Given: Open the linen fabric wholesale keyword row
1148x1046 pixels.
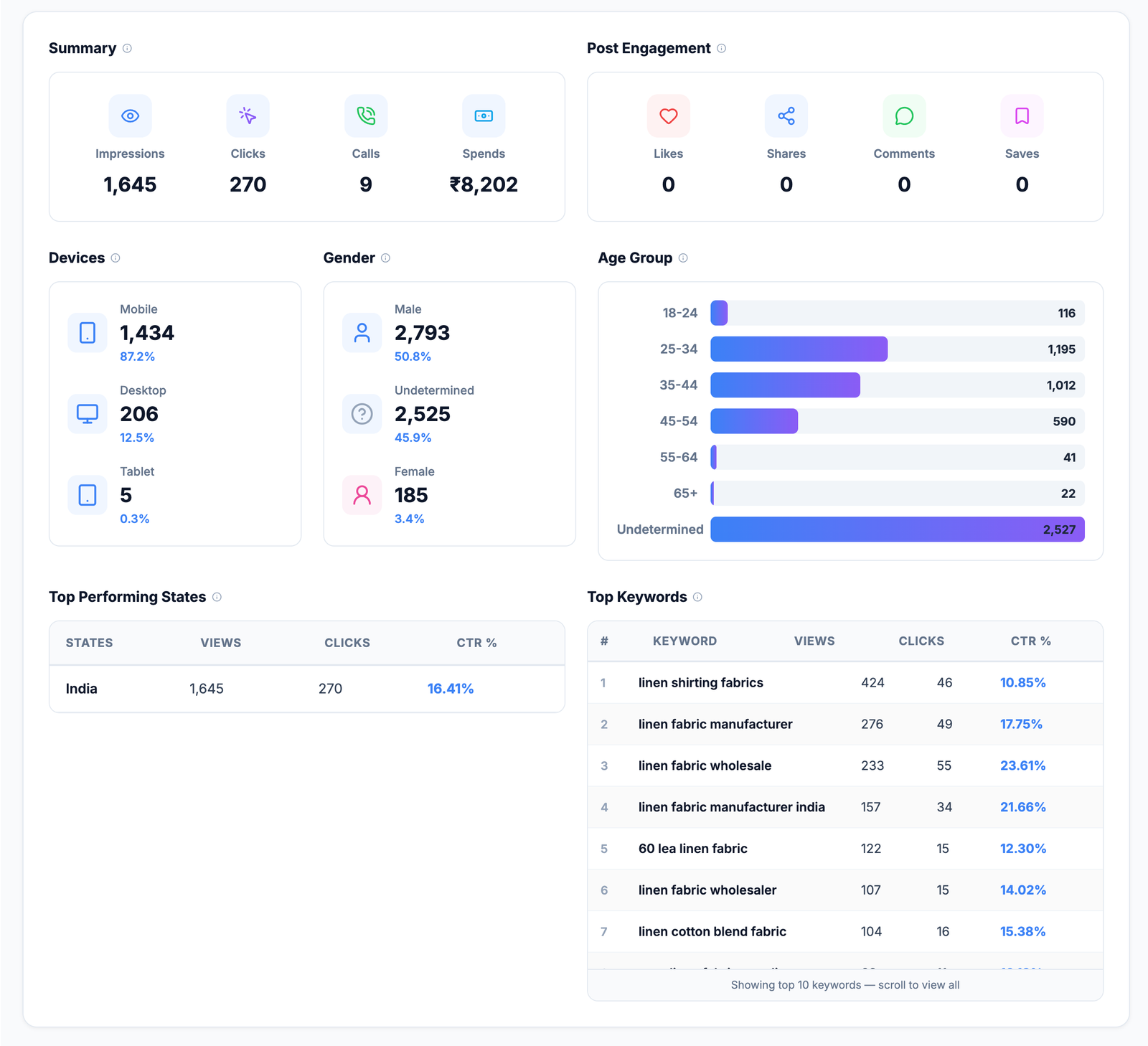Looking at the screenshot, I should pyautogui.click(x=844, y=765).
